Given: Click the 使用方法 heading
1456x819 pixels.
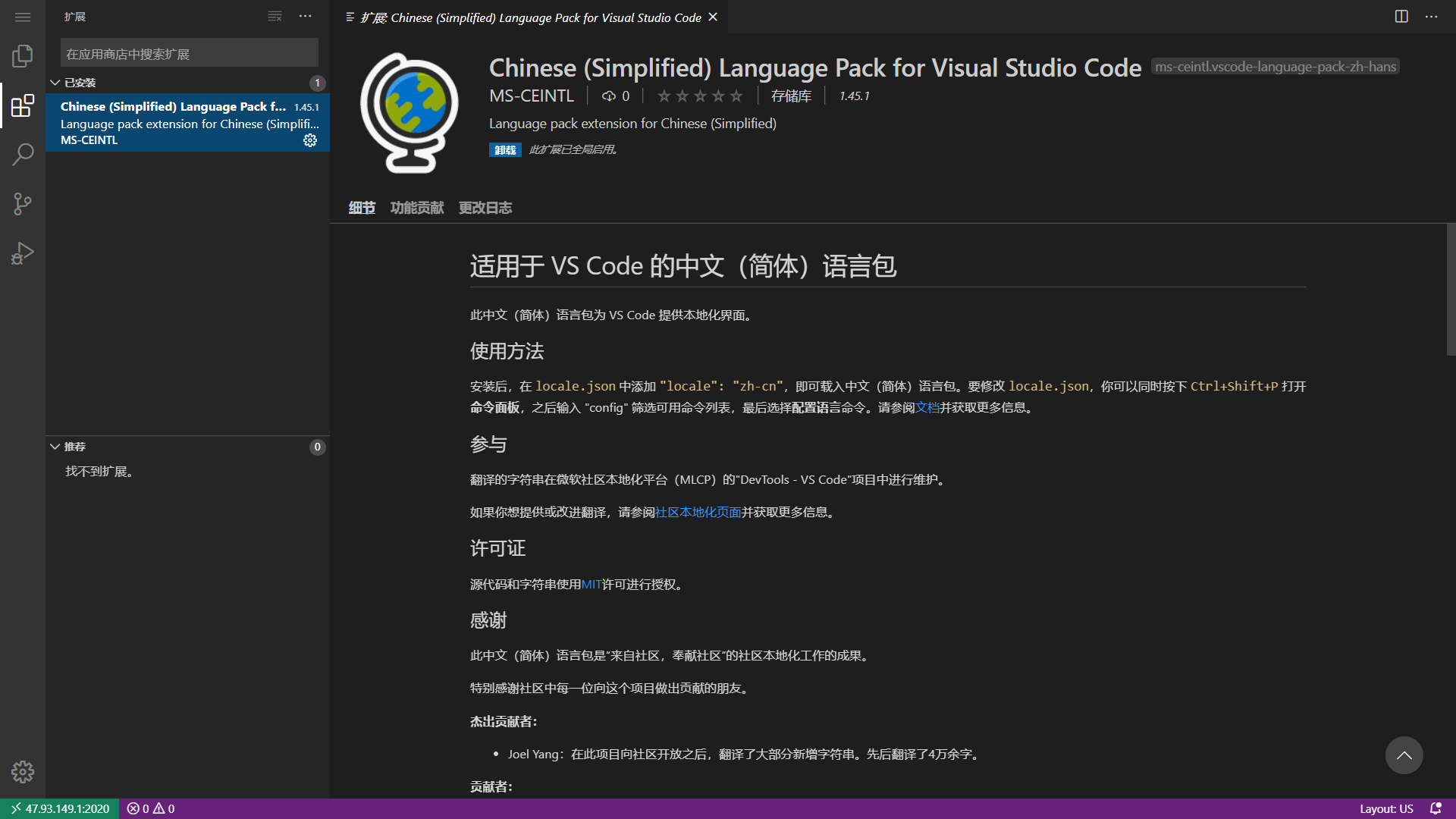Looking at the screenshot, I should click(x=507, y=351).
